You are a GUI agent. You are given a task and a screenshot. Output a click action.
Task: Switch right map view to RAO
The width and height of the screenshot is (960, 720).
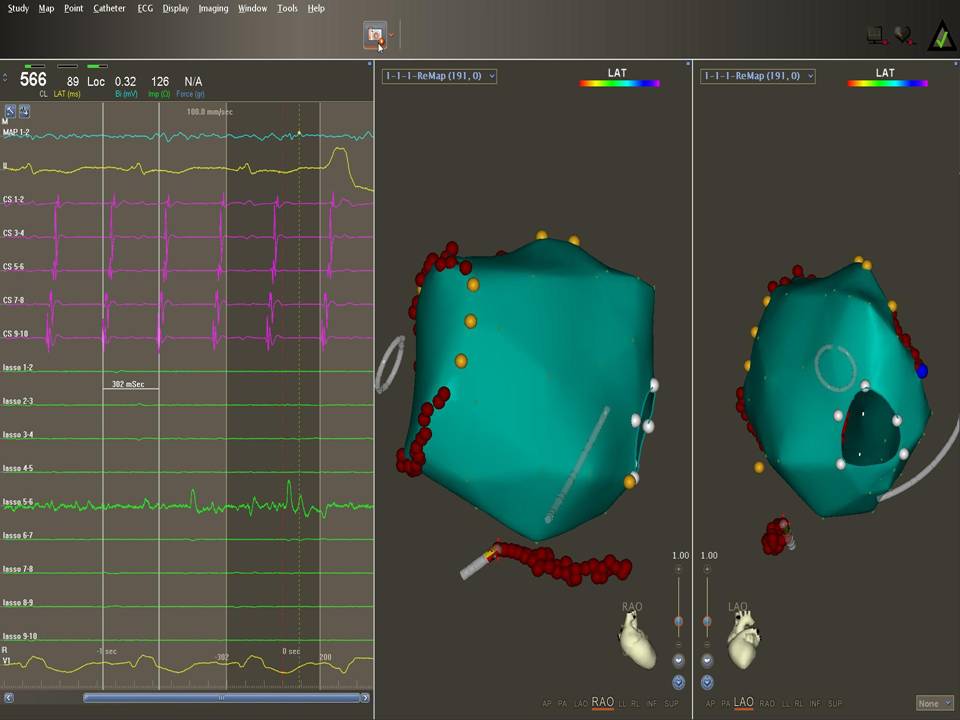(767, 704)
